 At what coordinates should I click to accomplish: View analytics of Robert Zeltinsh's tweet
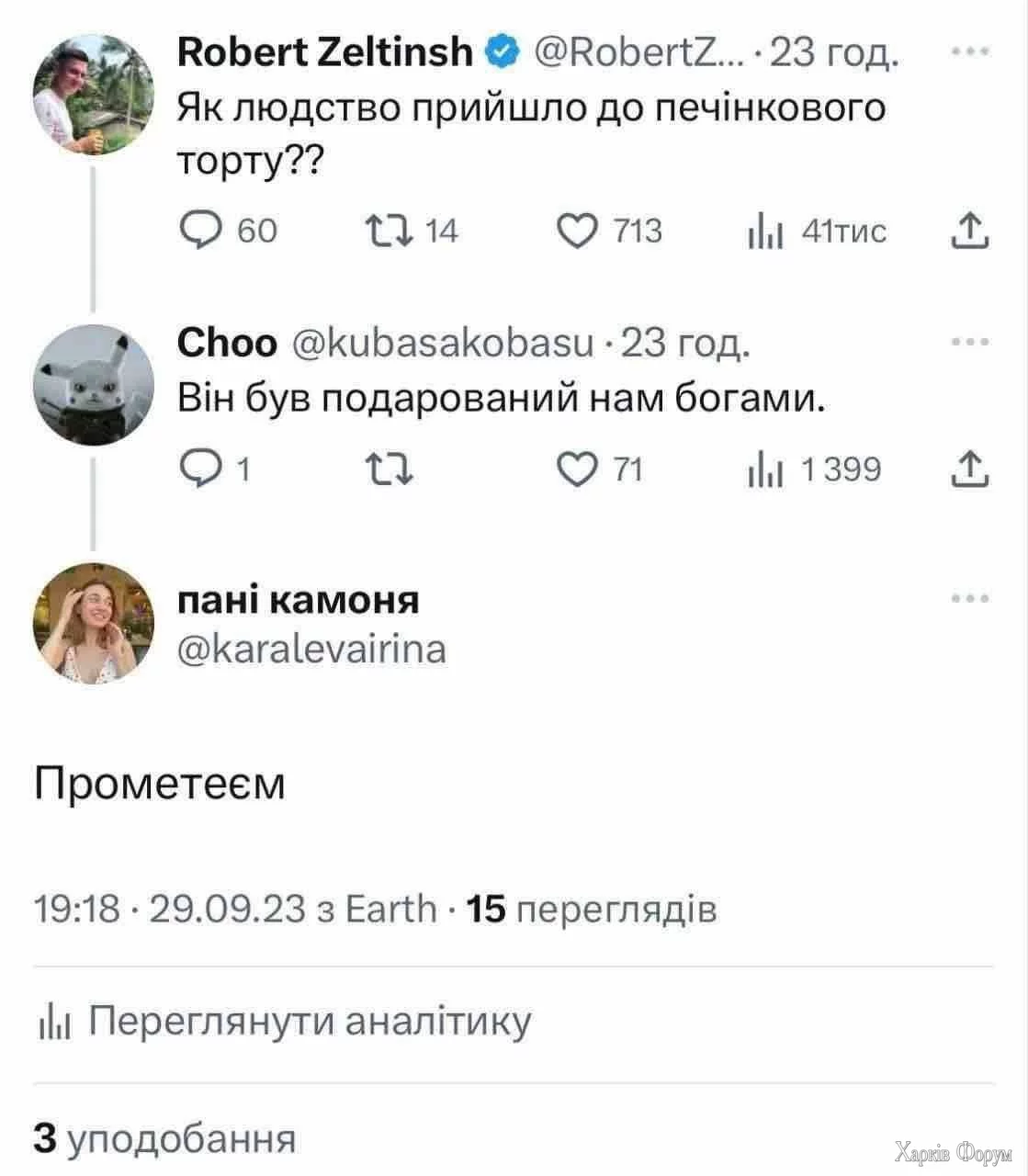764,232
